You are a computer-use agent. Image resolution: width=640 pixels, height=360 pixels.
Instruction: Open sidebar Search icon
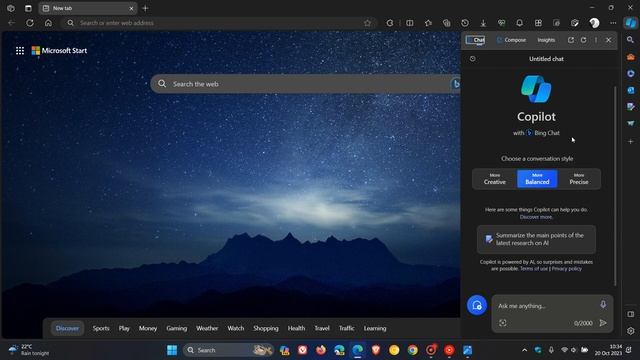click(x=631, y=40)
